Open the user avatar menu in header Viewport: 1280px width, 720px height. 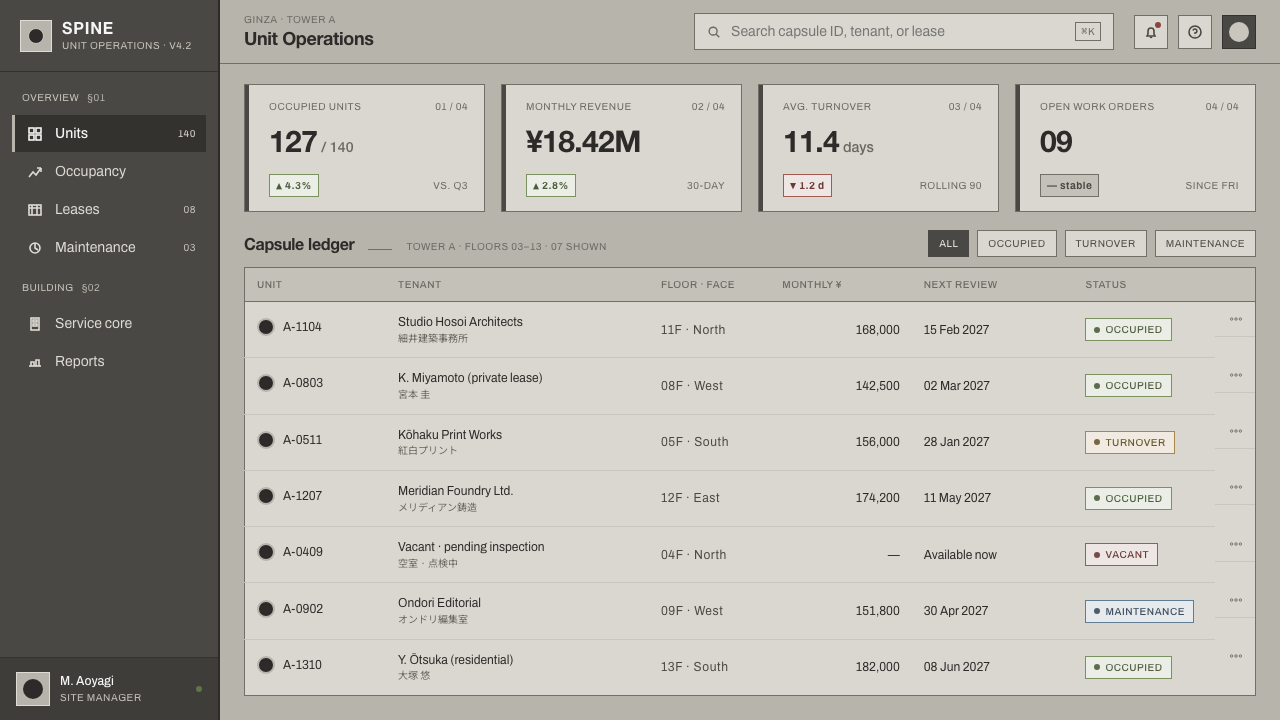[1239, 32]
